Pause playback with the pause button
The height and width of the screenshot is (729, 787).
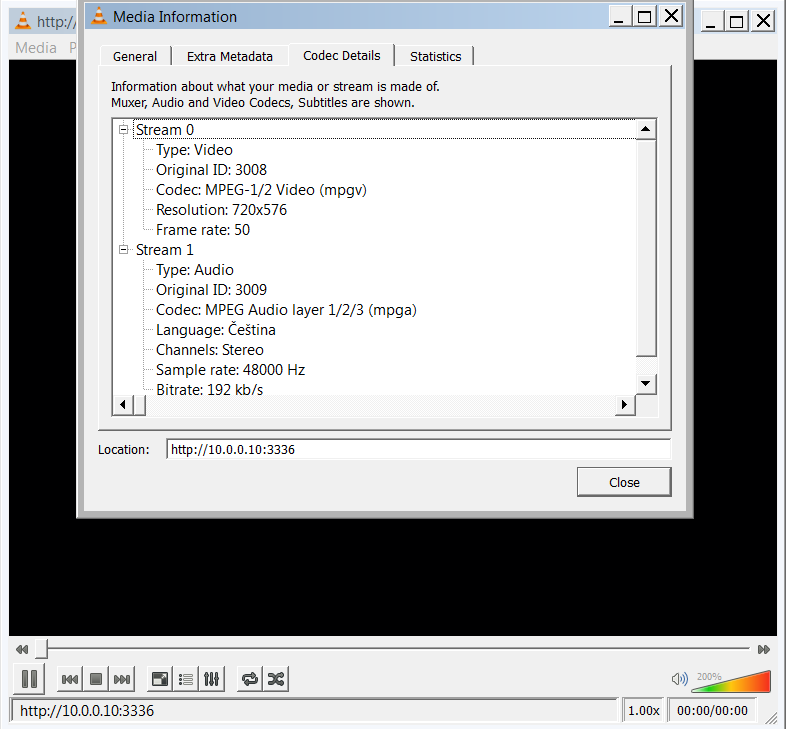29,679
